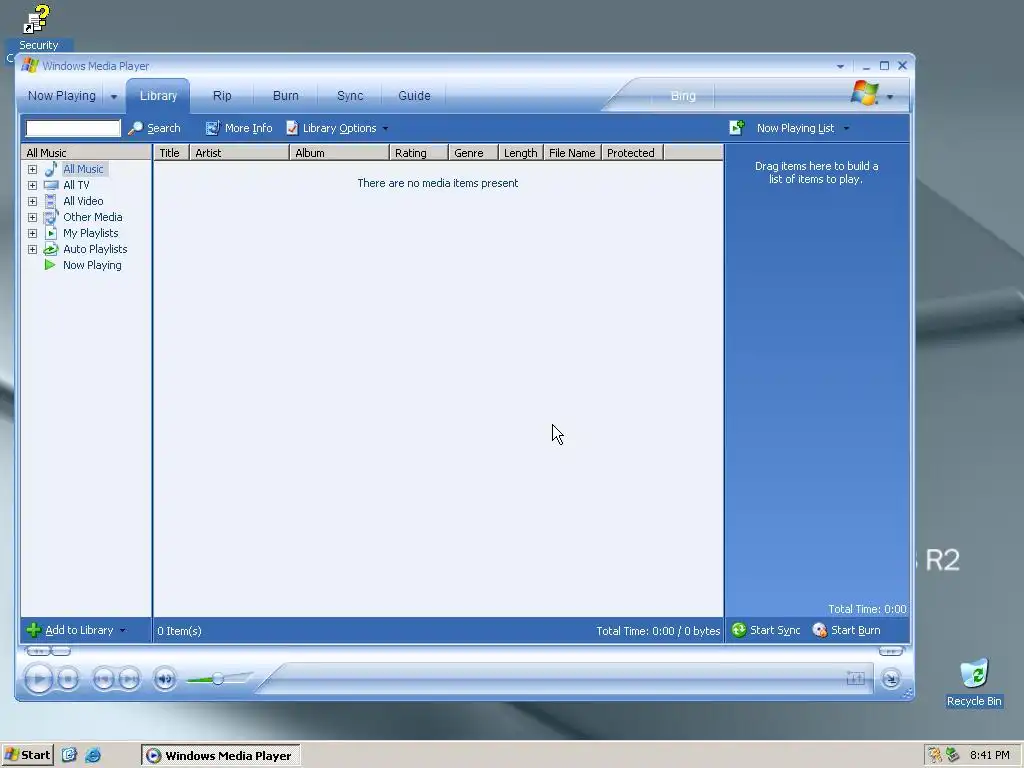Select the All Music music-note icon
1024x768 pixels.
pyautogui.click(x=51, y=169)
